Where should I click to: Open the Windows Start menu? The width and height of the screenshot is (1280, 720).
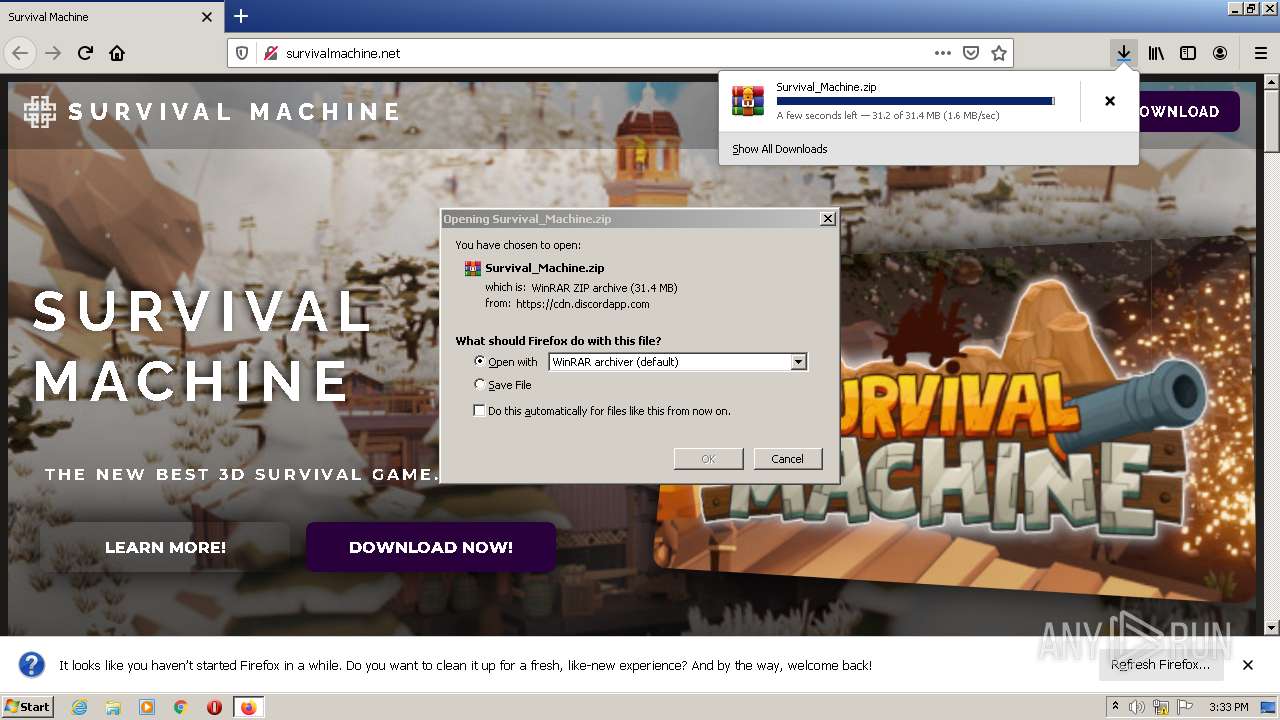tap(27, 706)
